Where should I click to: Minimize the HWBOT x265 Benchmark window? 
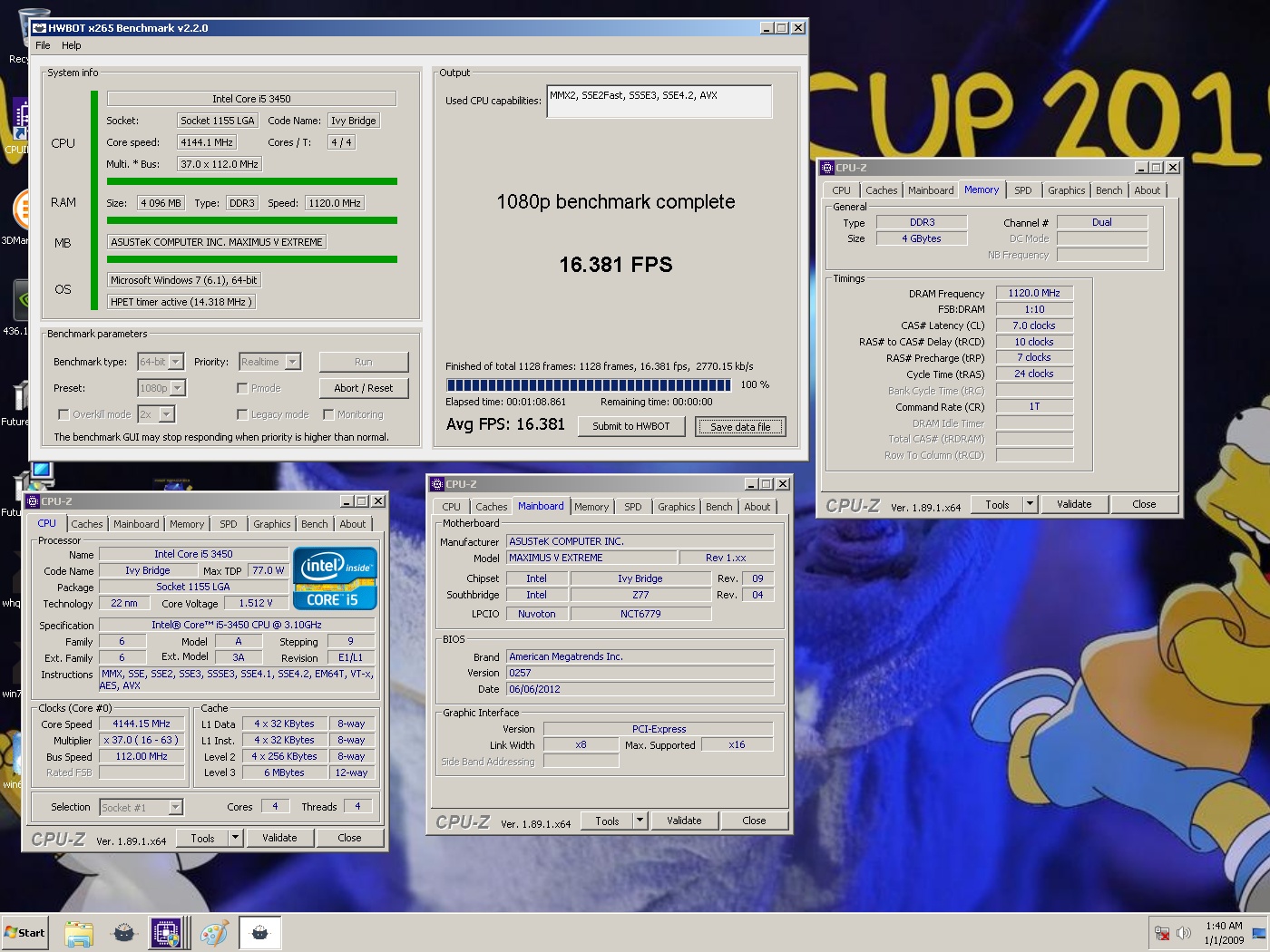767,28
